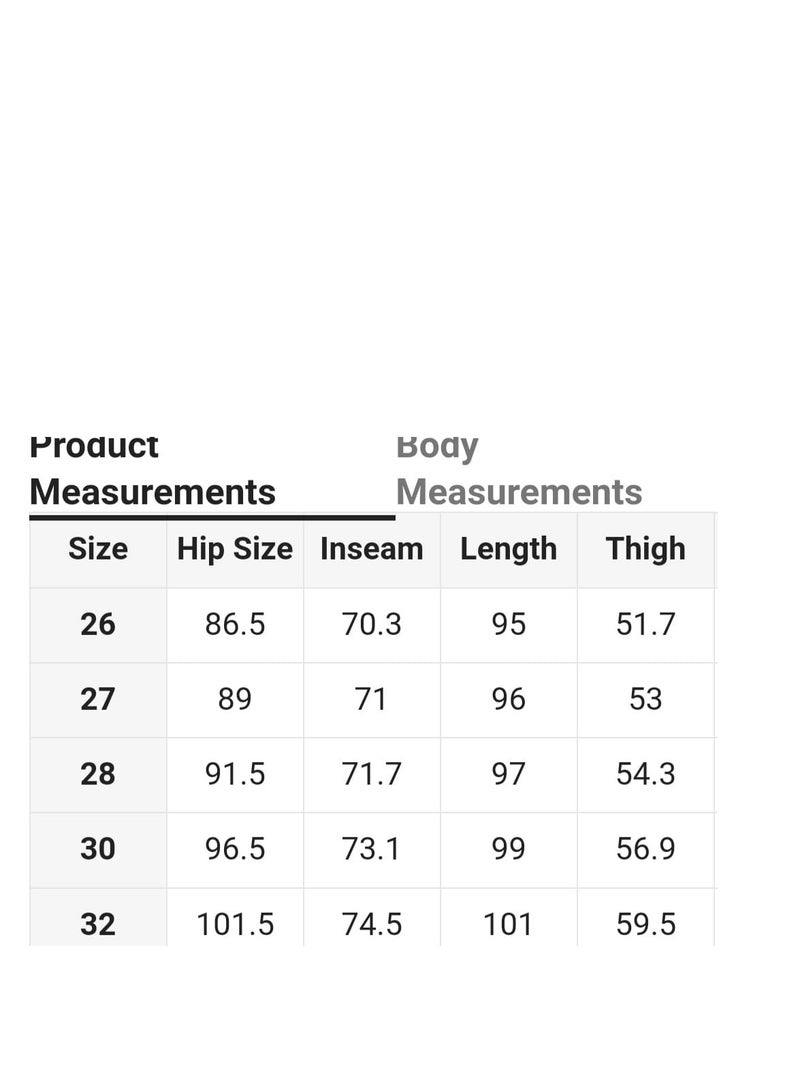Click the 56.9 thigh cell
Image resolution: width=800 pixels, height=1091 pixels.
click(x=646, y=849)
